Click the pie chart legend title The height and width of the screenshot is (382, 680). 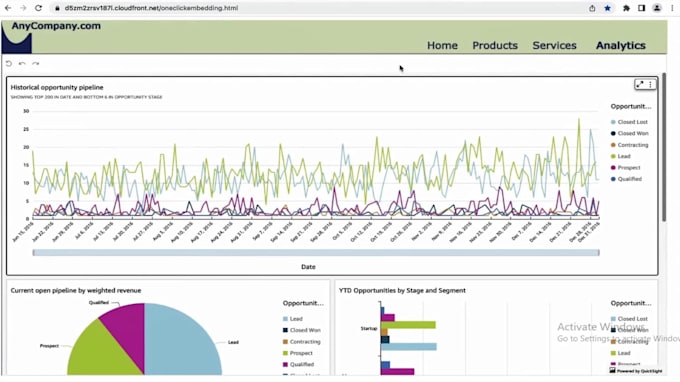click(303, 303)
